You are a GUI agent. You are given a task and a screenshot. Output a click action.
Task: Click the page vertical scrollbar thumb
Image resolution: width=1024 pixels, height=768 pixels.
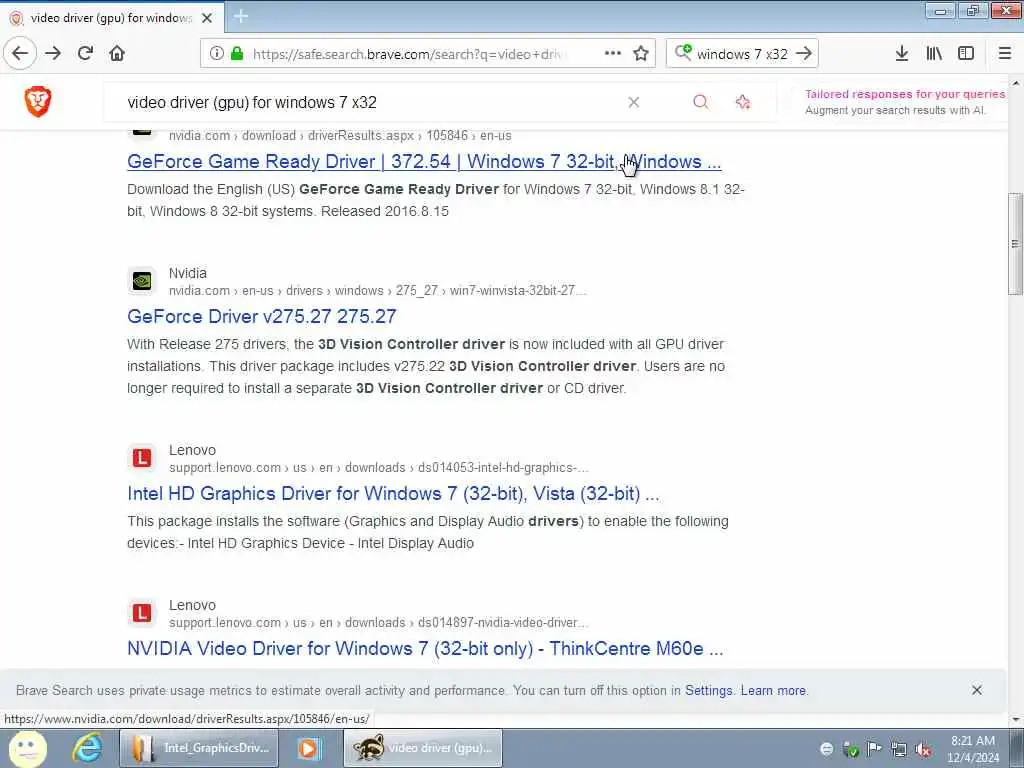[x=1016, y=244]
